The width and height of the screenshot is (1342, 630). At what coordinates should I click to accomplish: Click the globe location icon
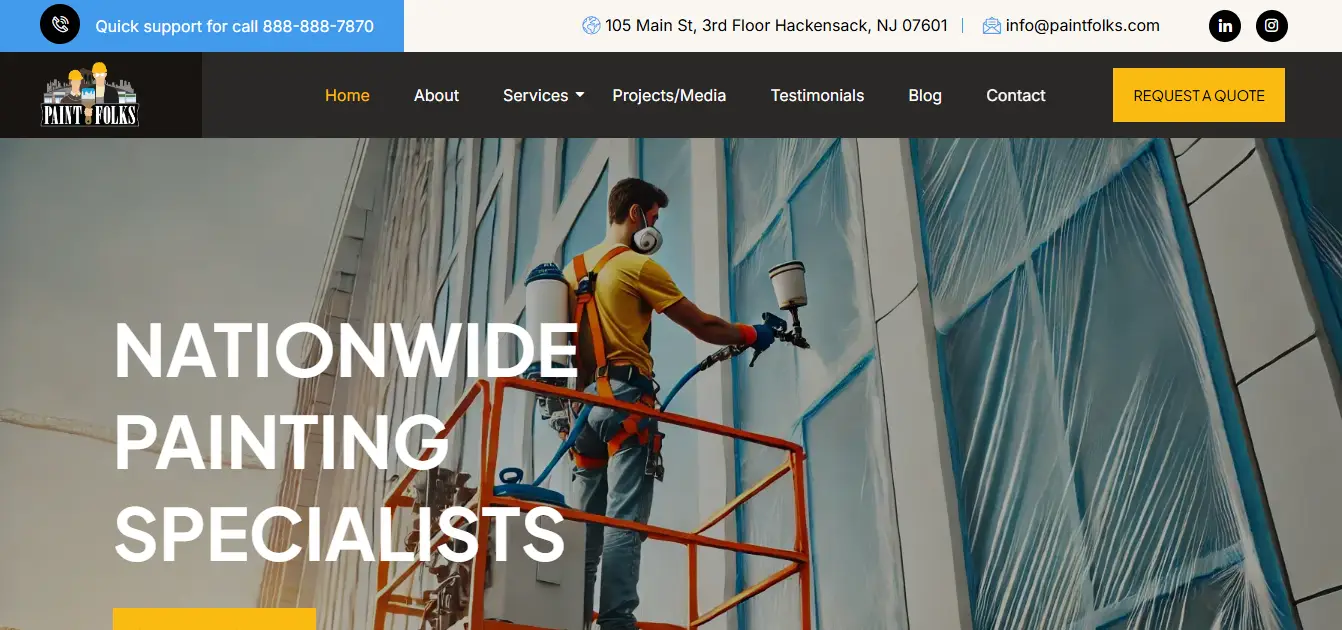click(591, 26)
